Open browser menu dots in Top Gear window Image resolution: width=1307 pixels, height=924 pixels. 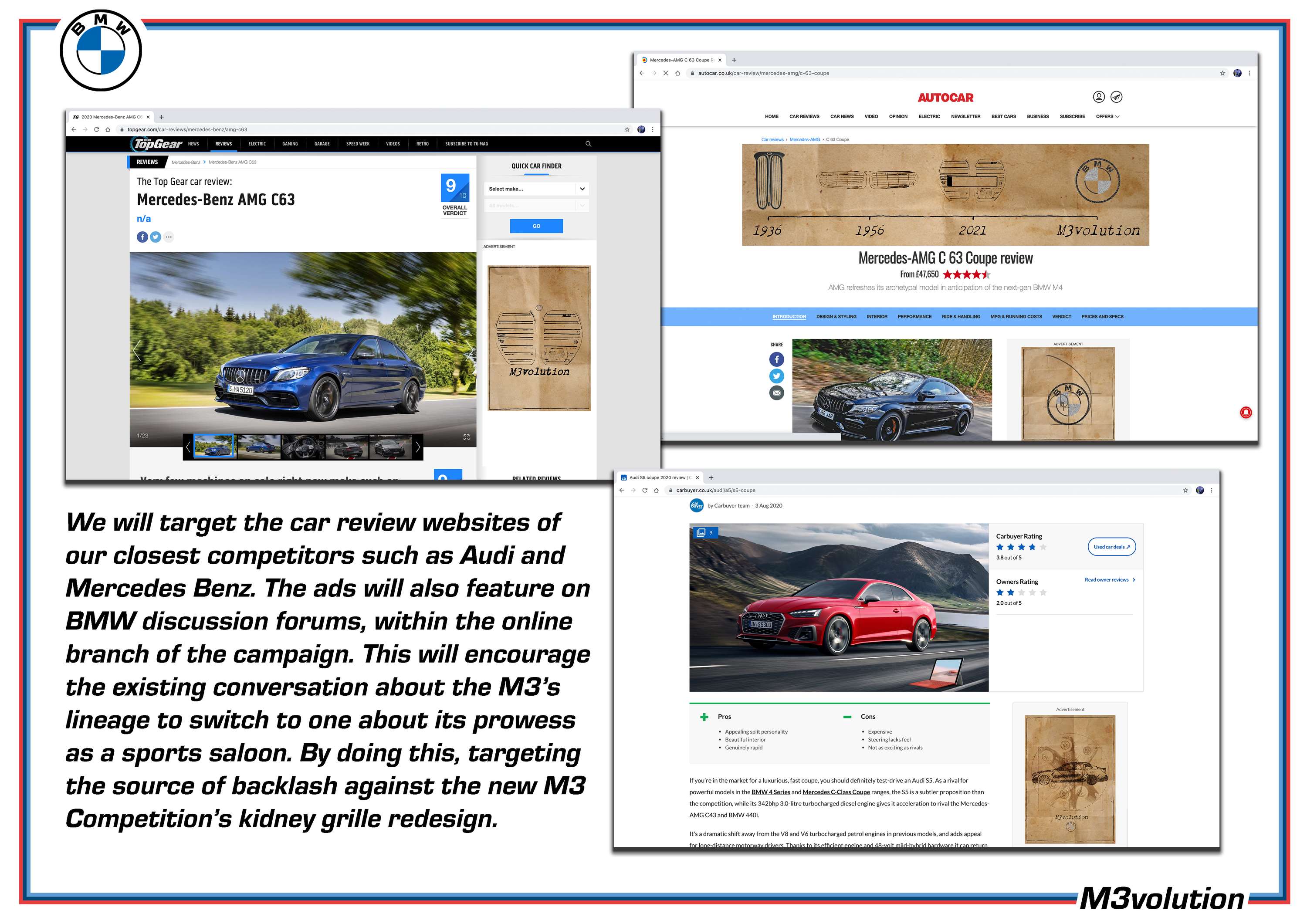click(x=652, y=130)
